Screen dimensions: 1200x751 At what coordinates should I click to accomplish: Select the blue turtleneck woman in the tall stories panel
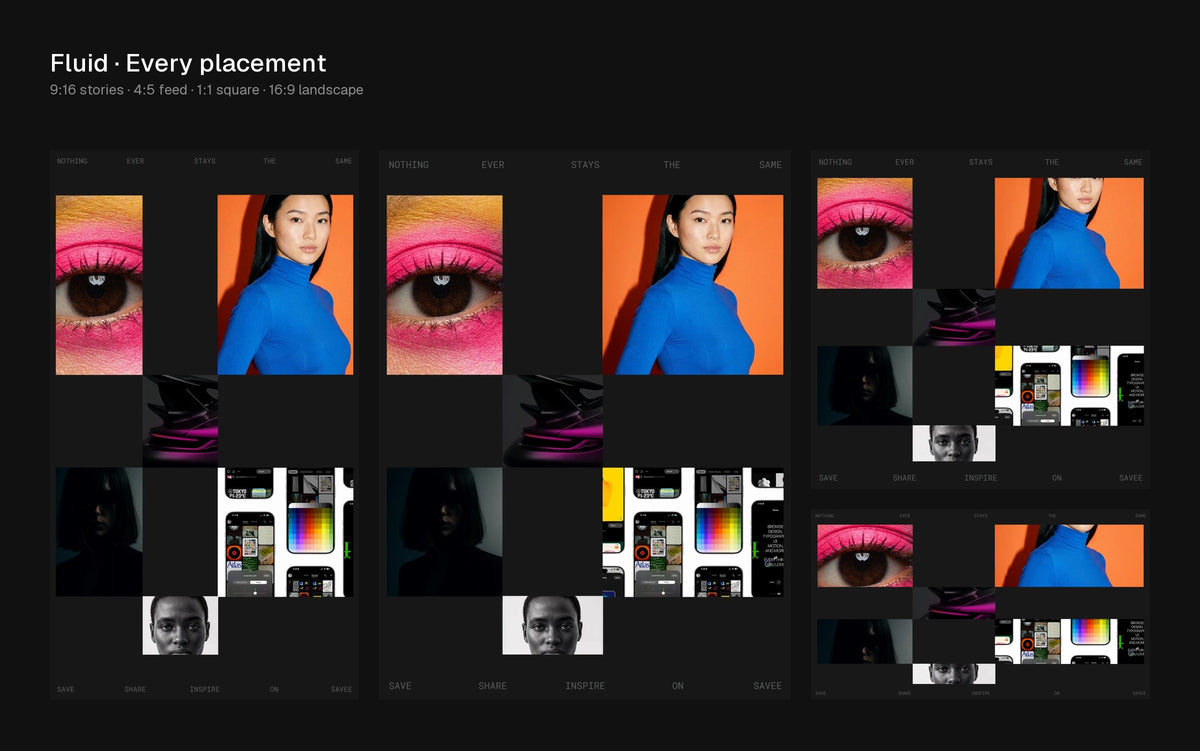click(x=286, y=285)
